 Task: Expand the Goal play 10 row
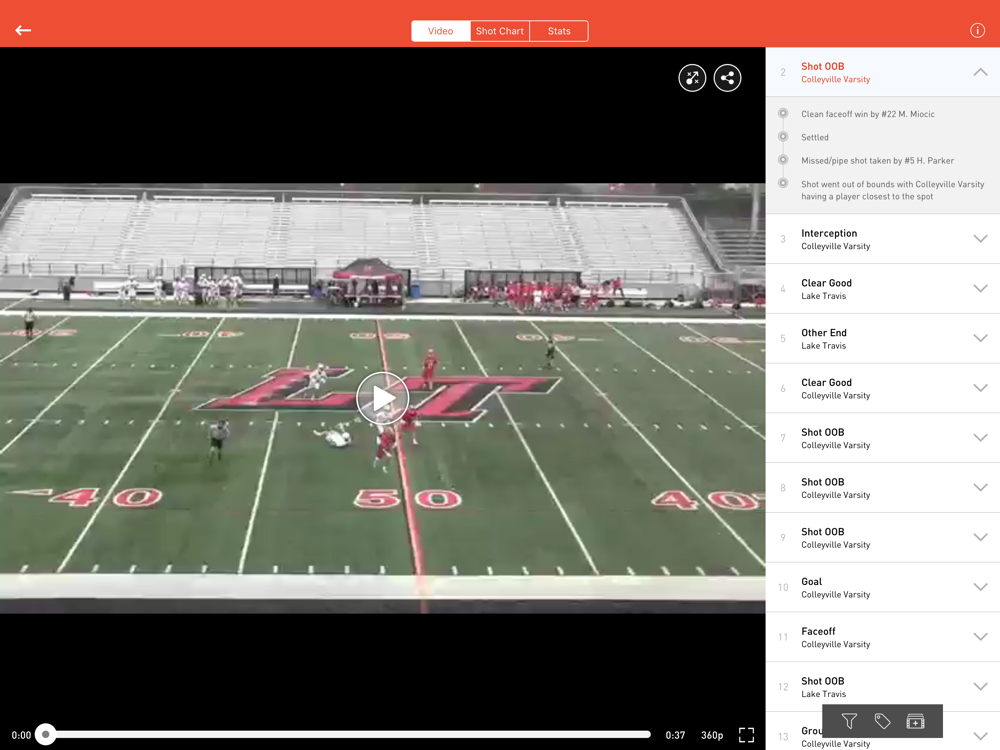[883, 587]
